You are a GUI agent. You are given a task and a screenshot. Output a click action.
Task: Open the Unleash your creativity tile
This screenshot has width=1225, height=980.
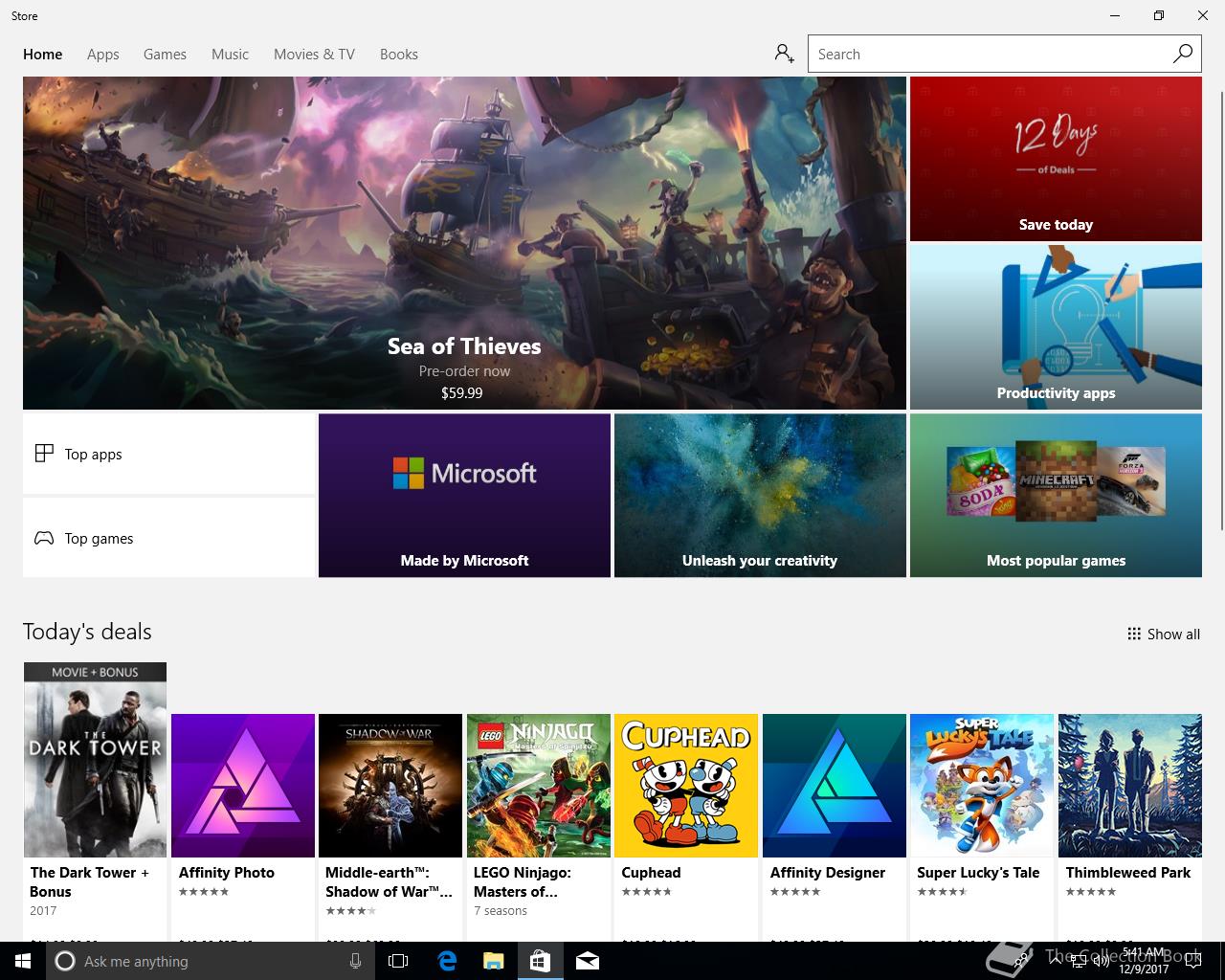(x=760, y=496)
